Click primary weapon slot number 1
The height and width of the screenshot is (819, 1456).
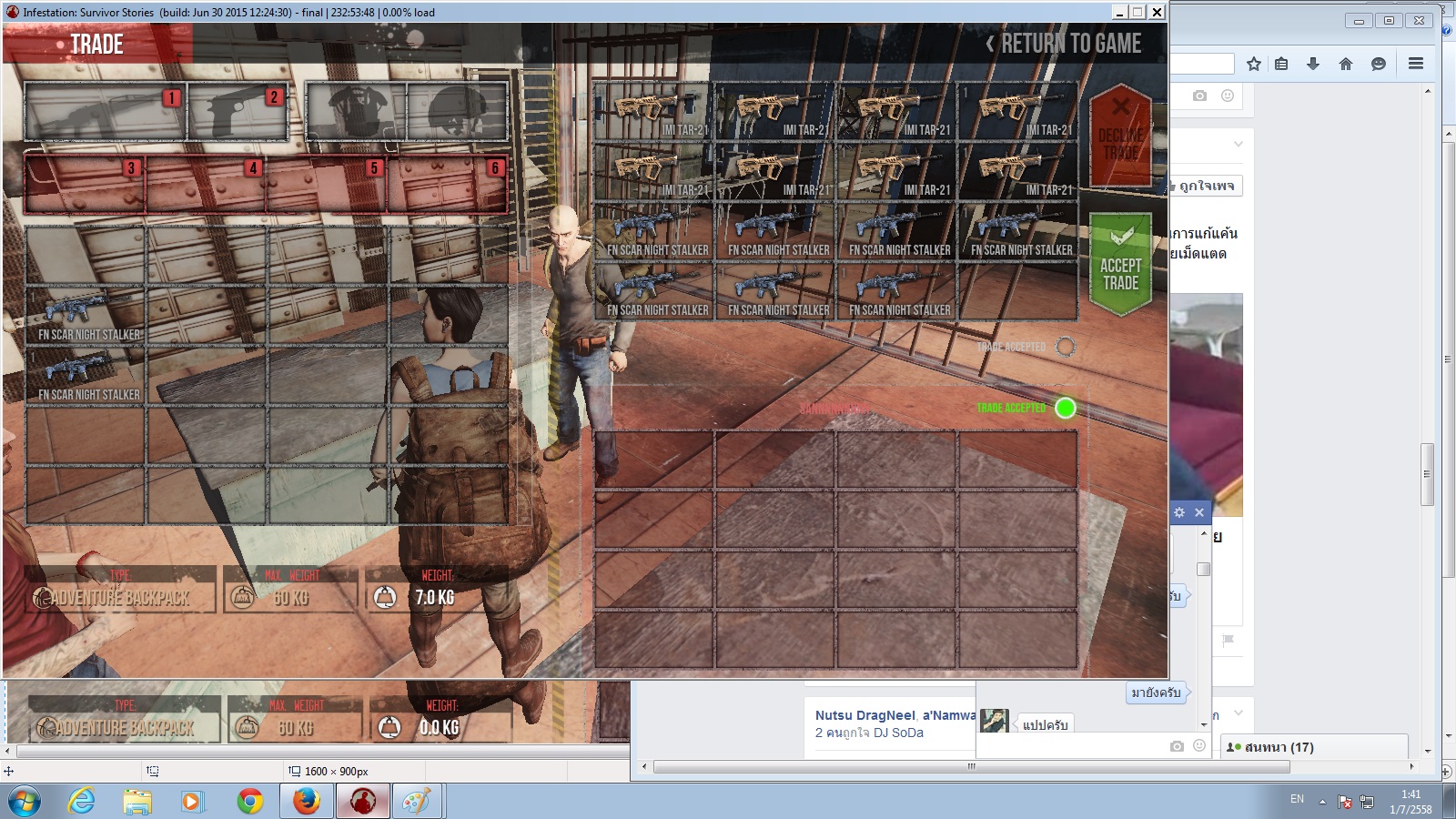tap(105, 112)
